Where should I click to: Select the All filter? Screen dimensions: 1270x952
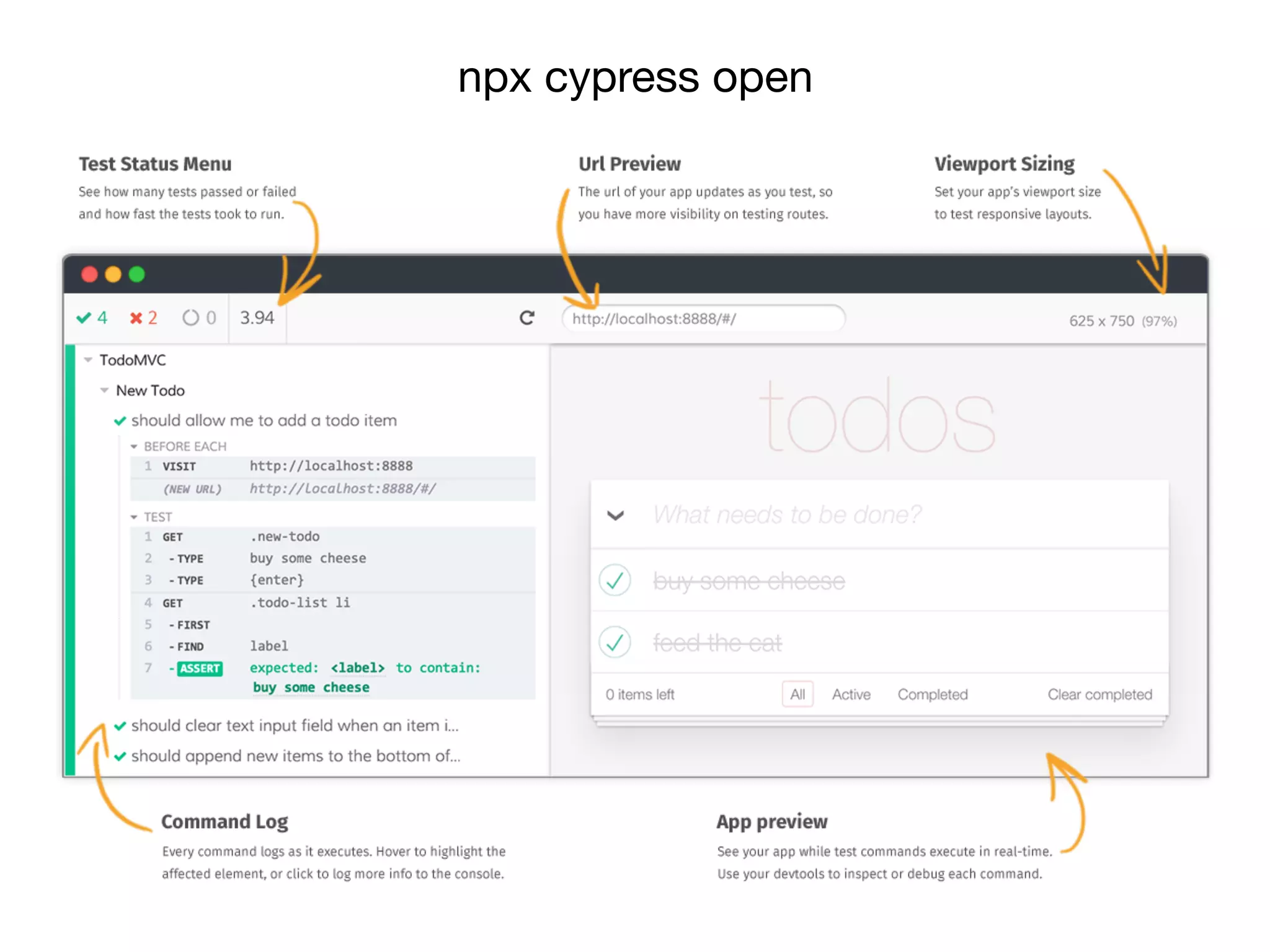coord(797,695)
